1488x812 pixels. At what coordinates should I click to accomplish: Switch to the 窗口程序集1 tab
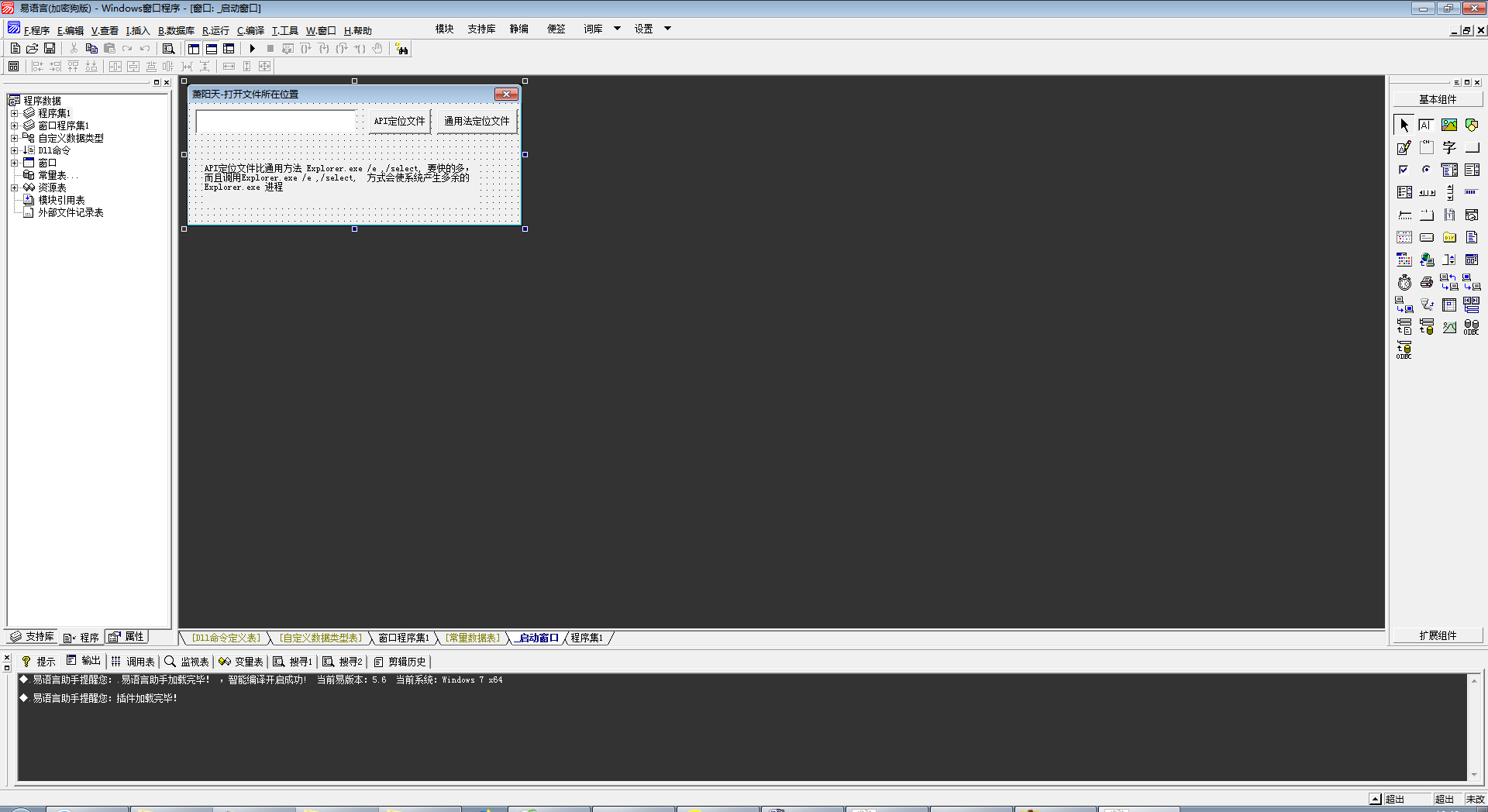403,638
